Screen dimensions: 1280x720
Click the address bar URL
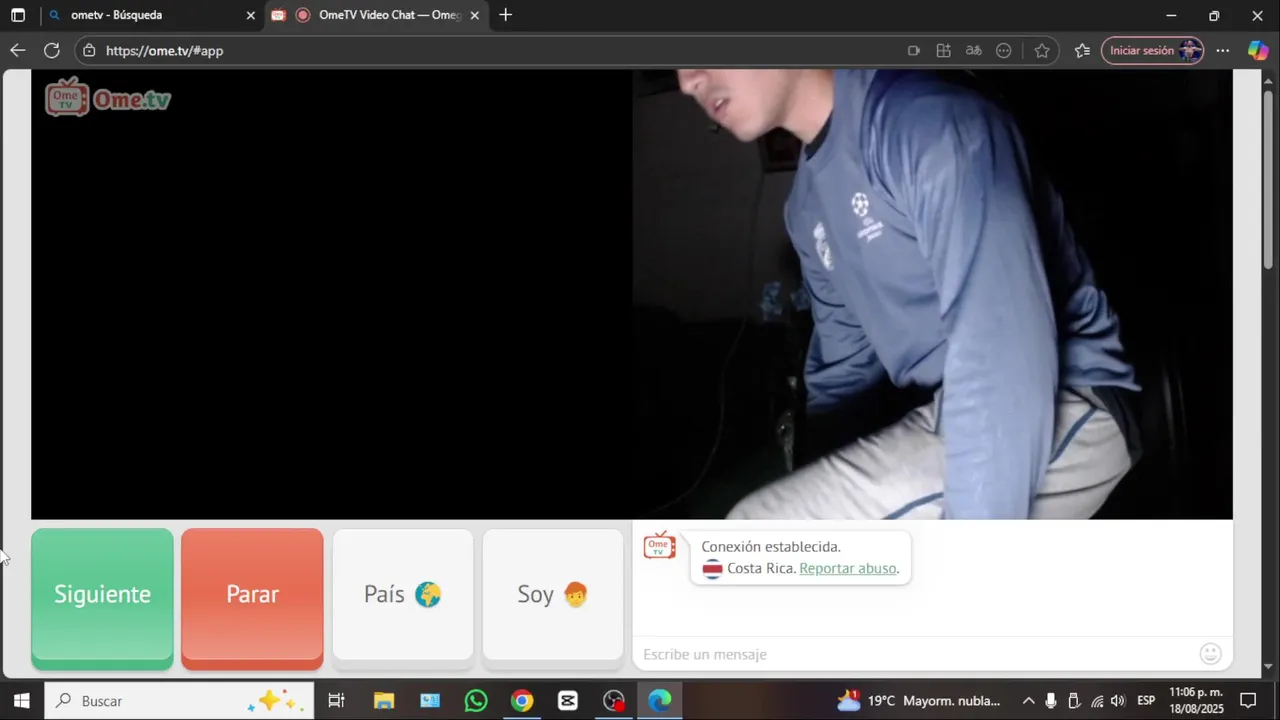click(x=164, y=50)
